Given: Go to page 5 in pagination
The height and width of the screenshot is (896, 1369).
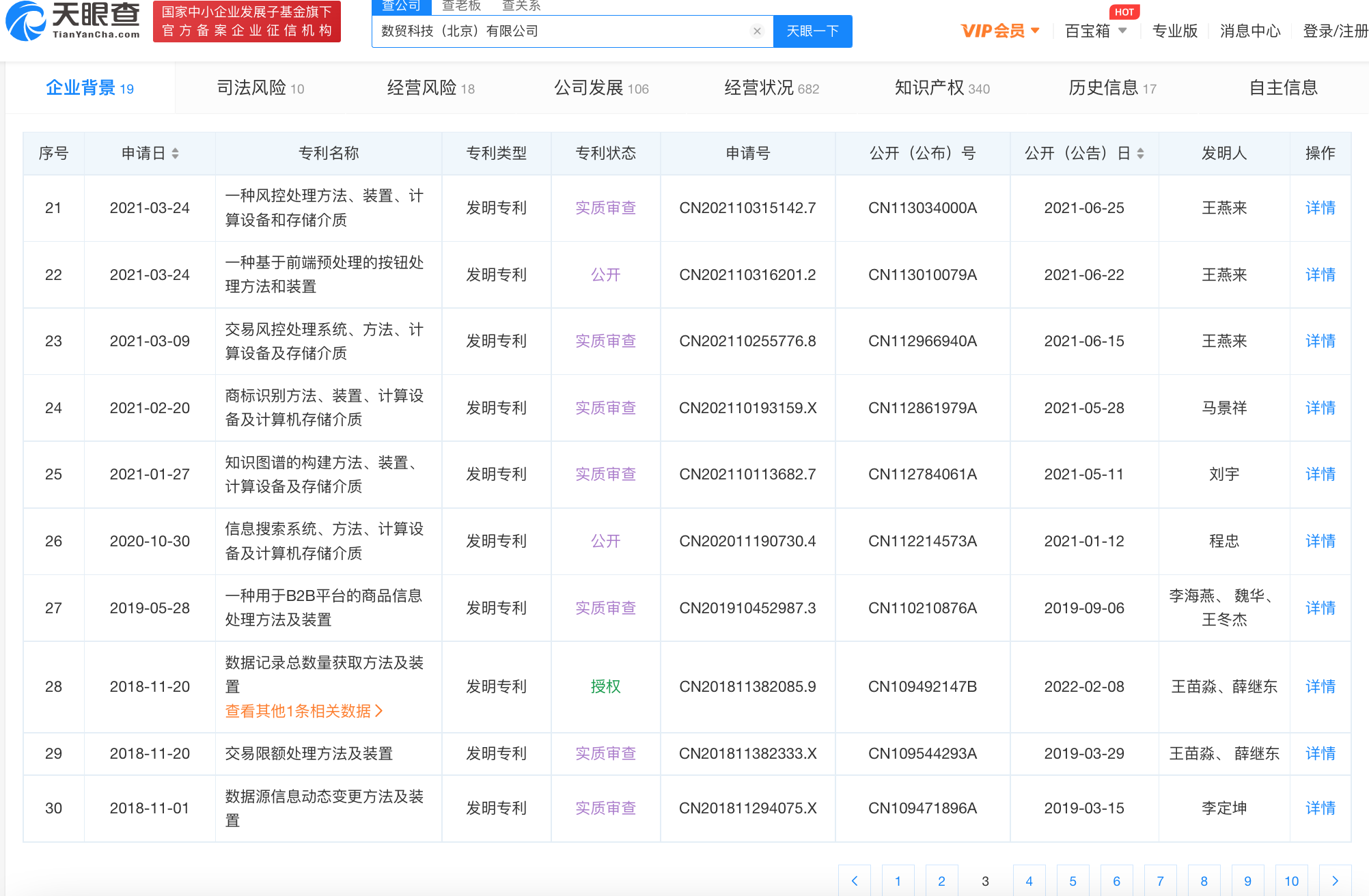Looking at the screenshot, I should pos(1073,880).
